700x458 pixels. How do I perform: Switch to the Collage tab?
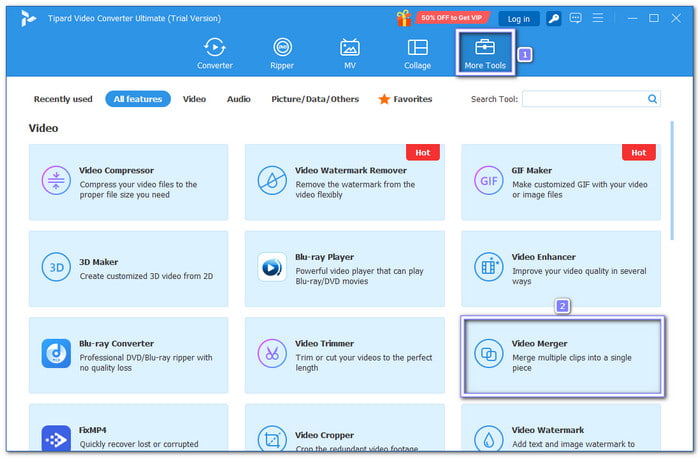coord(417,54)
